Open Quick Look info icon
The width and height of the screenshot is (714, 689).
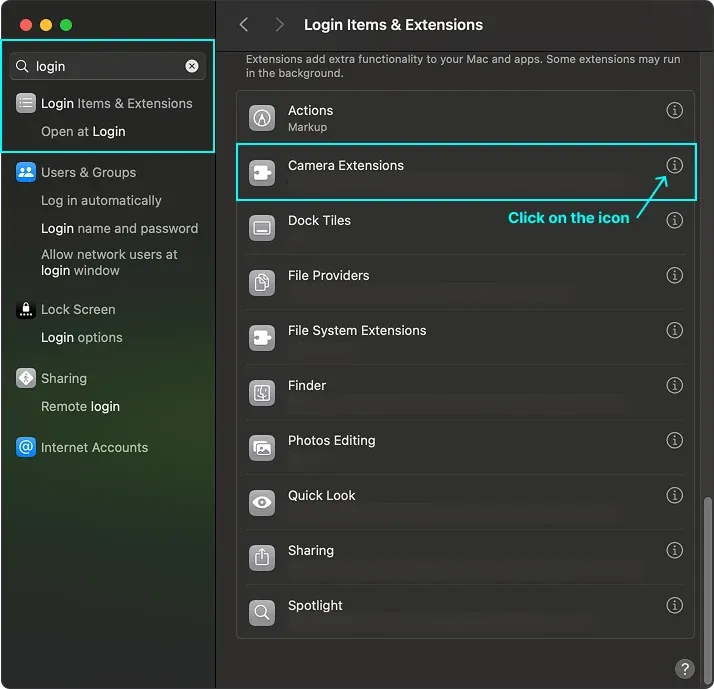674,495
